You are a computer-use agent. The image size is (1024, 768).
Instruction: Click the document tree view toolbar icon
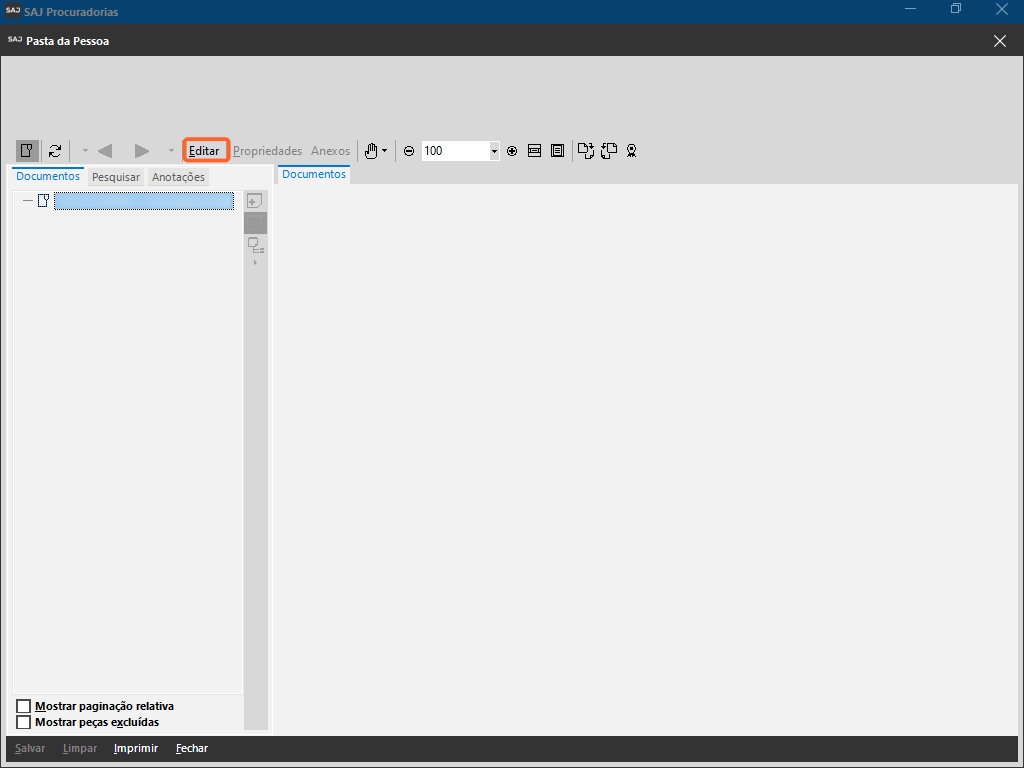[27, 151]
